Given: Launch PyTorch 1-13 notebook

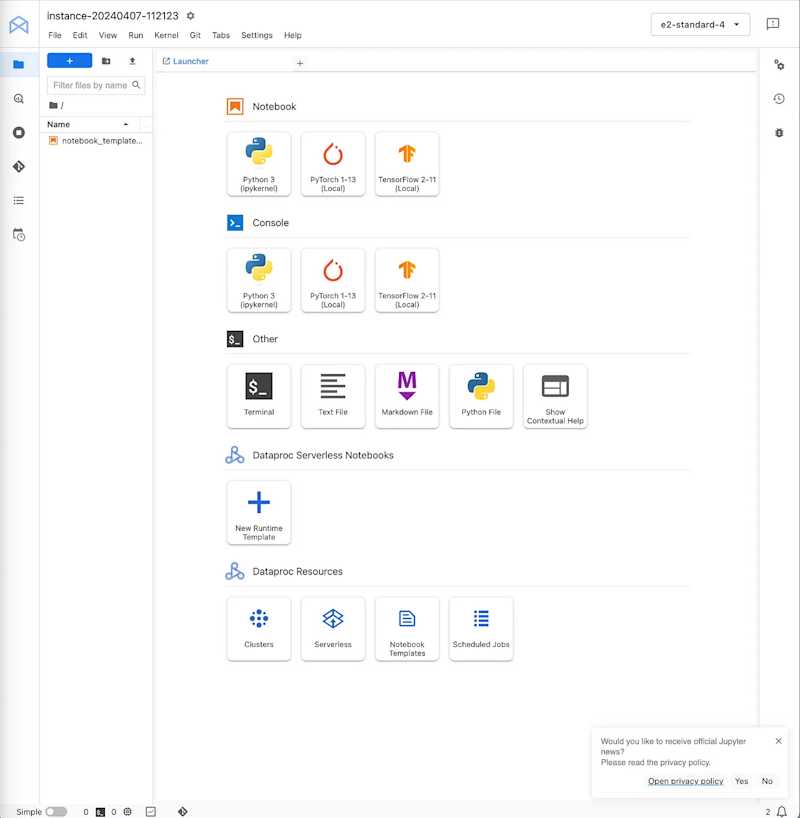Looking at the screenshot, I should pyautogui.click(x=333, y=164).
